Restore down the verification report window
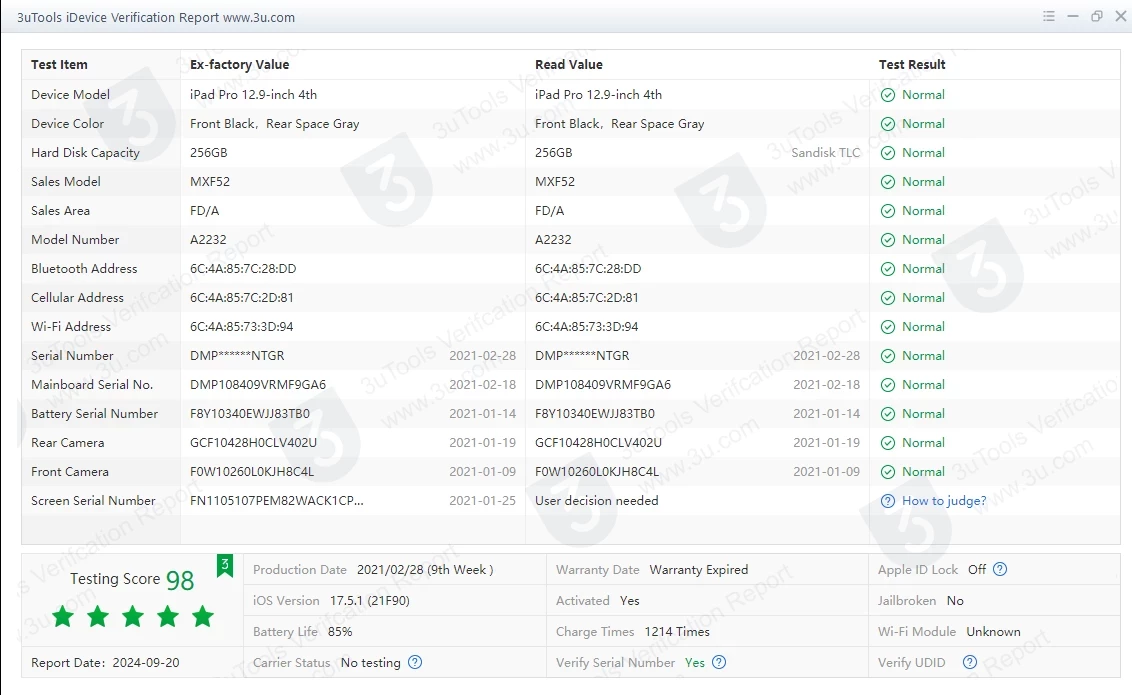This screenshot has height=695, width=1132. [1097, 16]
